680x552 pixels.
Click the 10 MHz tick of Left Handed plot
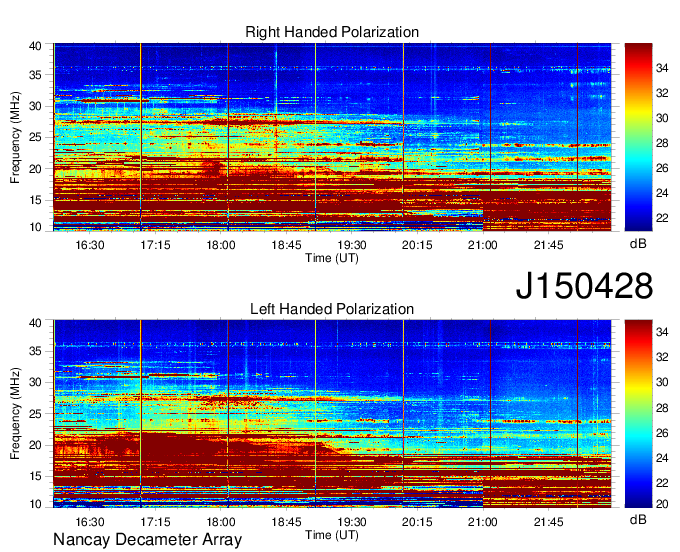coord(35,504)
